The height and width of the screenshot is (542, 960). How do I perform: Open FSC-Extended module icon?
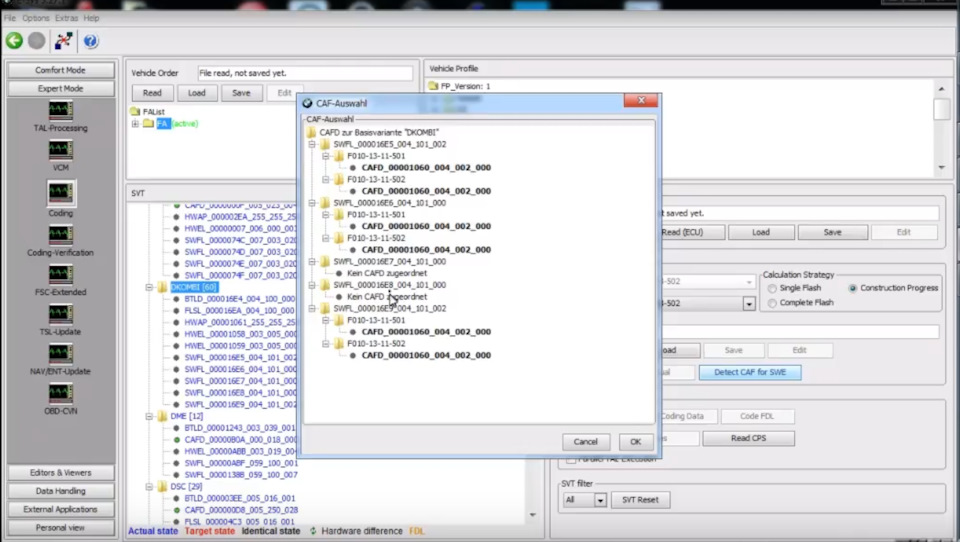tap(61, 275)
